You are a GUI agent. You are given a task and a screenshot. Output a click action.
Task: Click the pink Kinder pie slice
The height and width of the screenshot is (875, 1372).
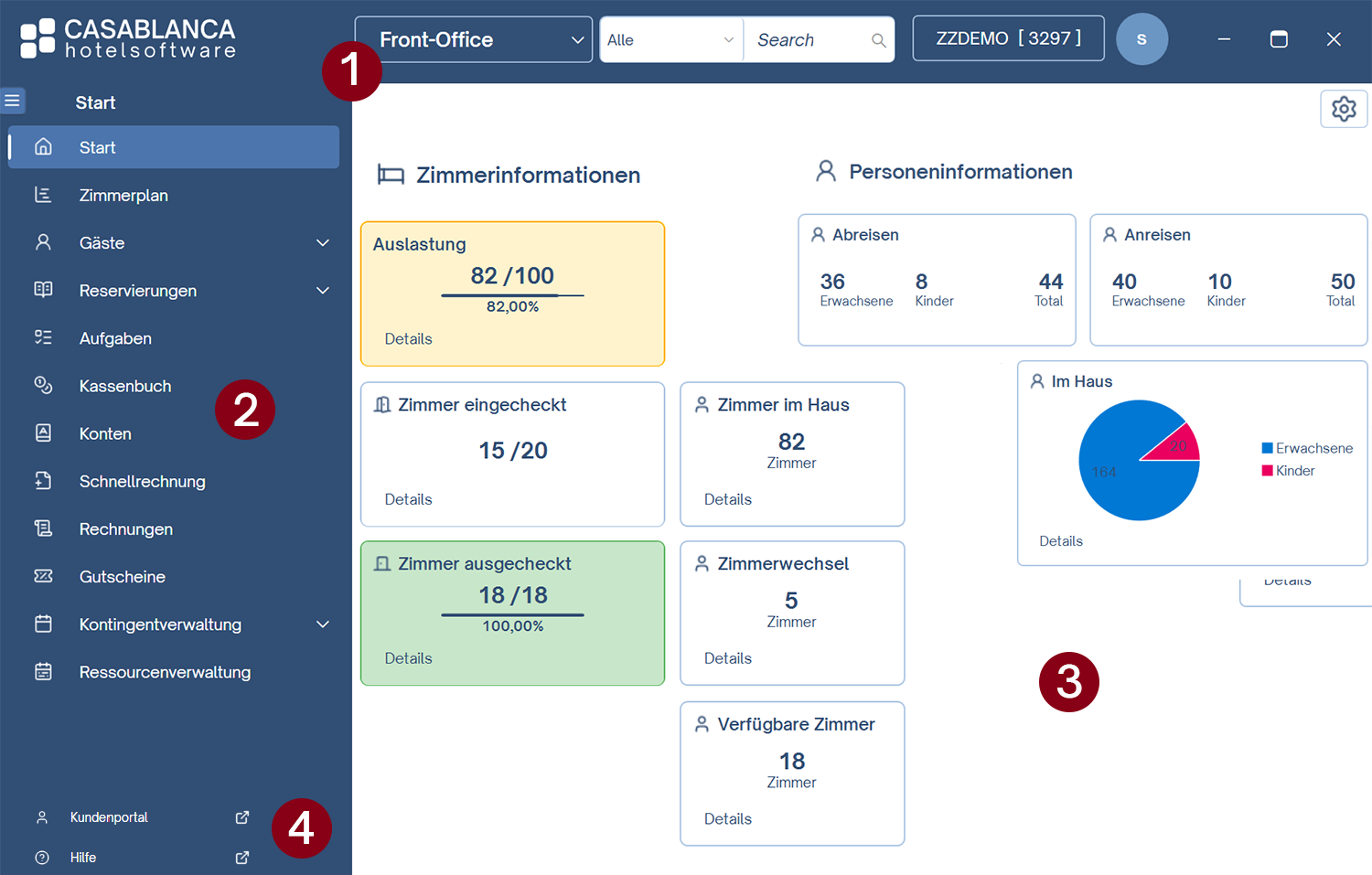pyautogui.click(x=1177, y=445)
